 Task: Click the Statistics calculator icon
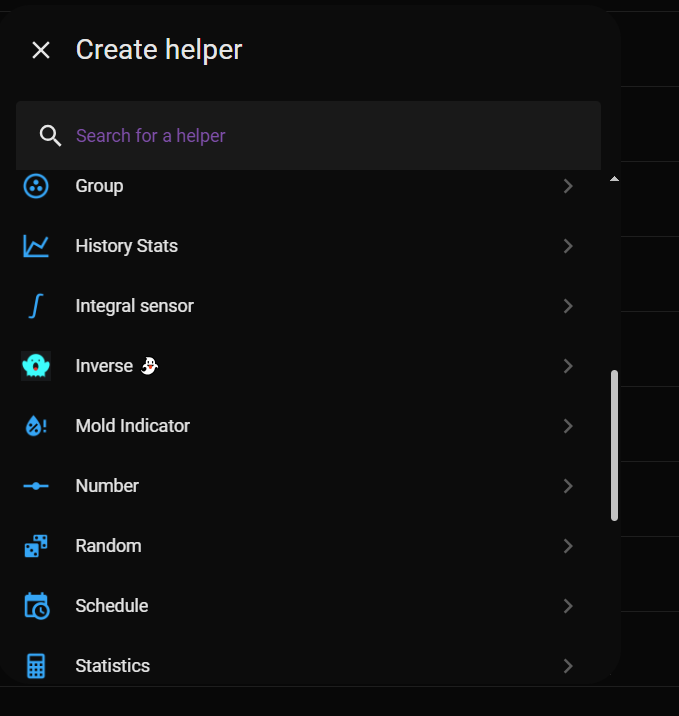(x=36, y=666)
